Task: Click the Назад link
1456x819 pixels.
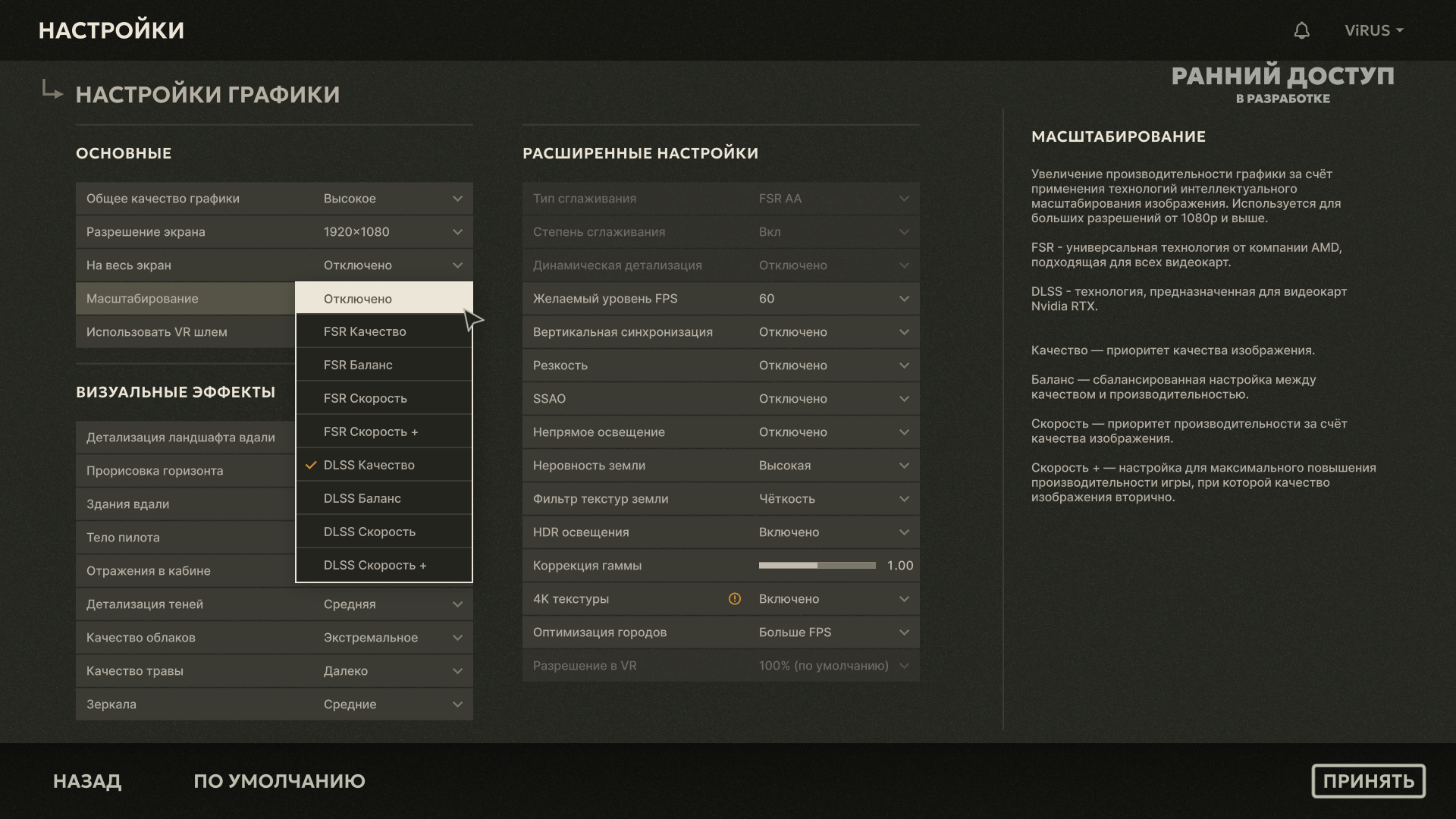Action: [x=87, y=781]
